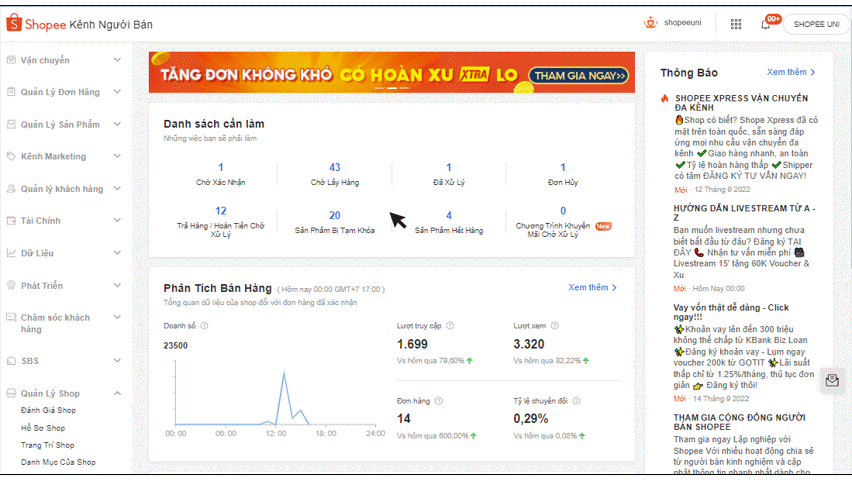Viewport: 852px width, 480px height.
Task: Open HƯỚNG DẪN LIVESTREAM TỪ A - Z notice
Action: (x=744, y=213)
